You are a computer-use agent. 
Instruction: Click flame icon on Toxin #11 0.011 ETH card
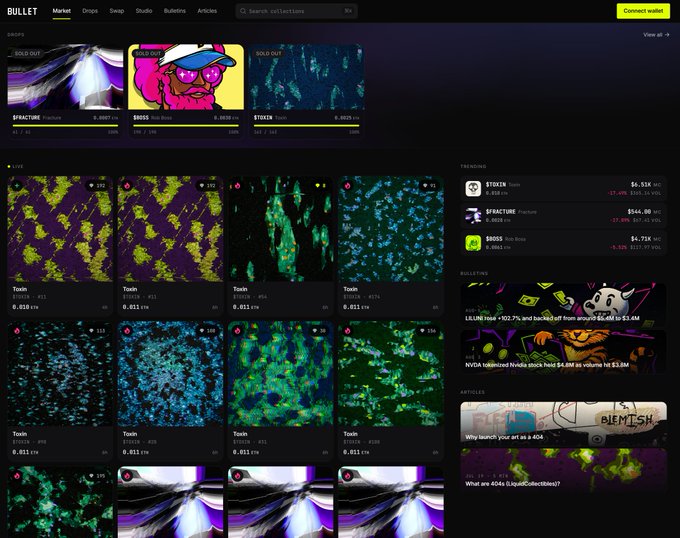127,186
